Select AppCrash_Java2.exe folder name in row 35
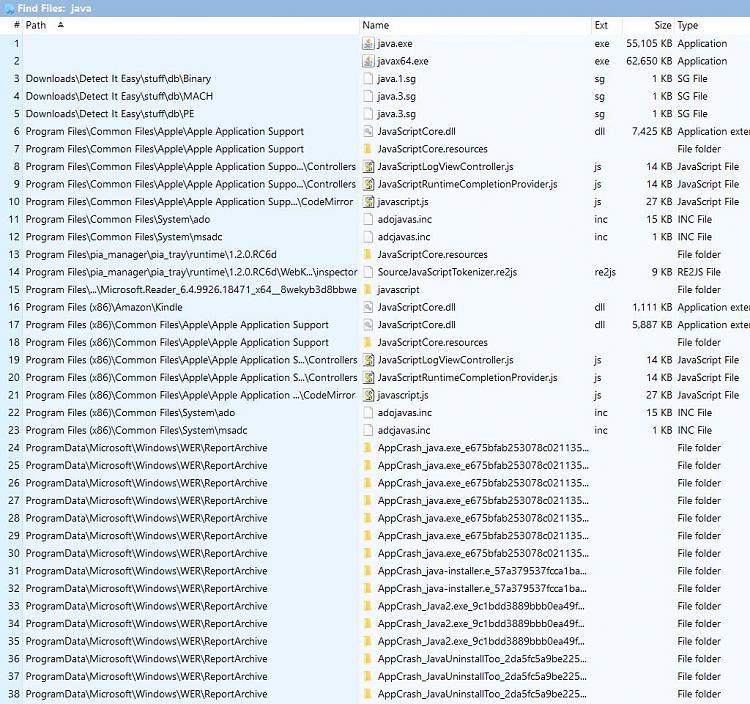Image resolution: width=750 pixels, height=704 pixels. [x=481, y=641]
